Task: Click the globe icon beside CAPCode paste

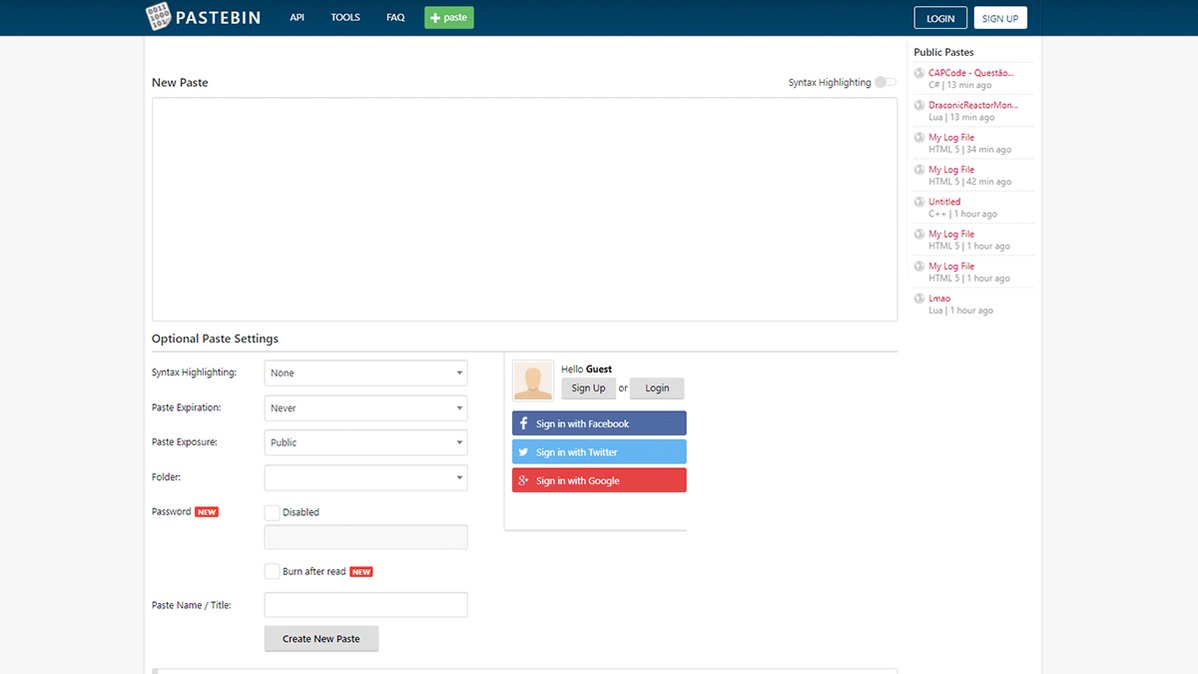Action: click(x=919, y=73)
